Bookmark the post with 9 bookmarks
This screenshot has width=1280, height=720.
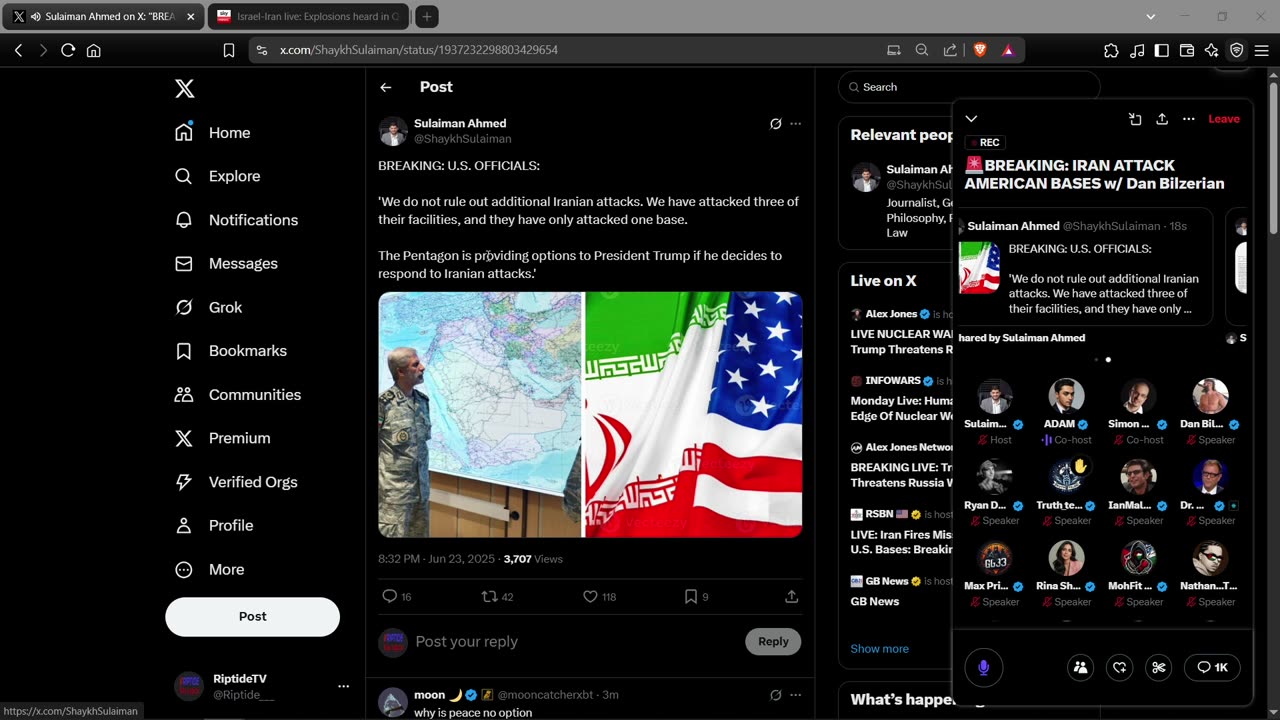696,596
